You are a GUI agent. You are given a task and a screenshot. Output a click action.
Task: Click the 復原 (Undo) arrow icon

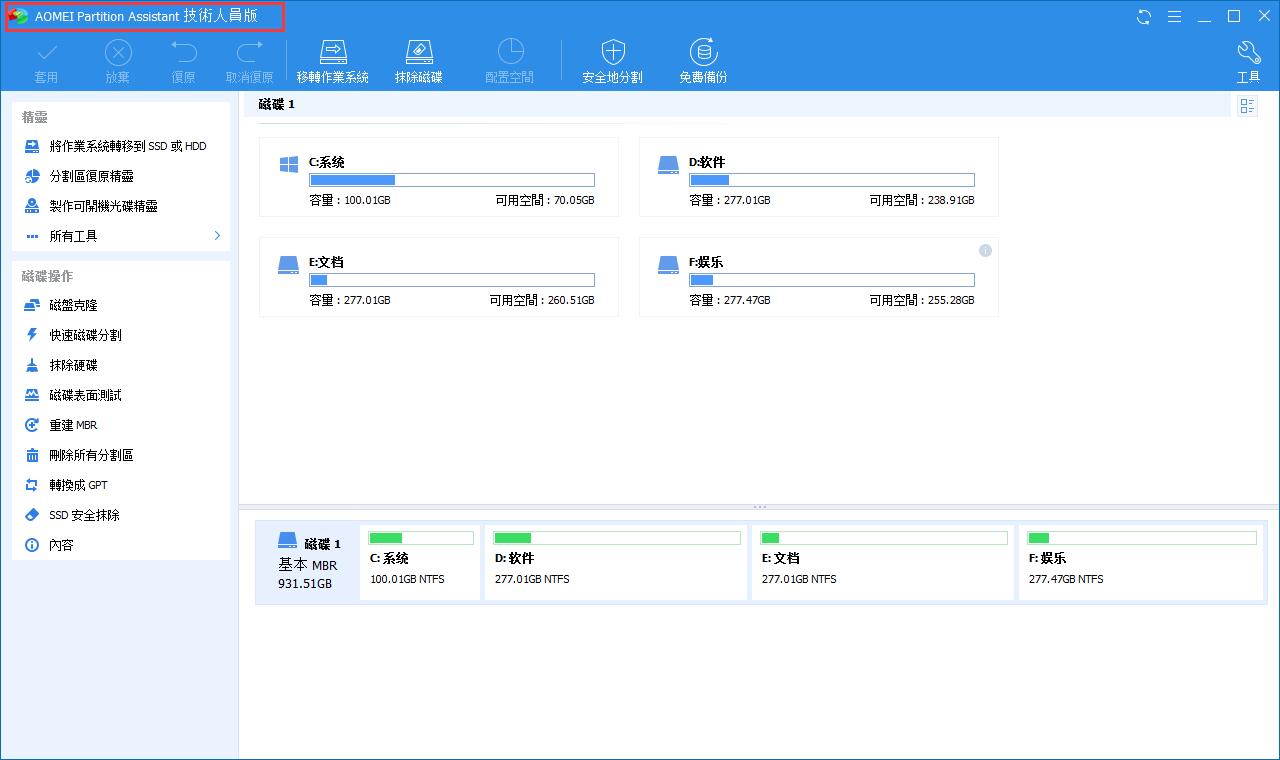[x=183, y=52]
